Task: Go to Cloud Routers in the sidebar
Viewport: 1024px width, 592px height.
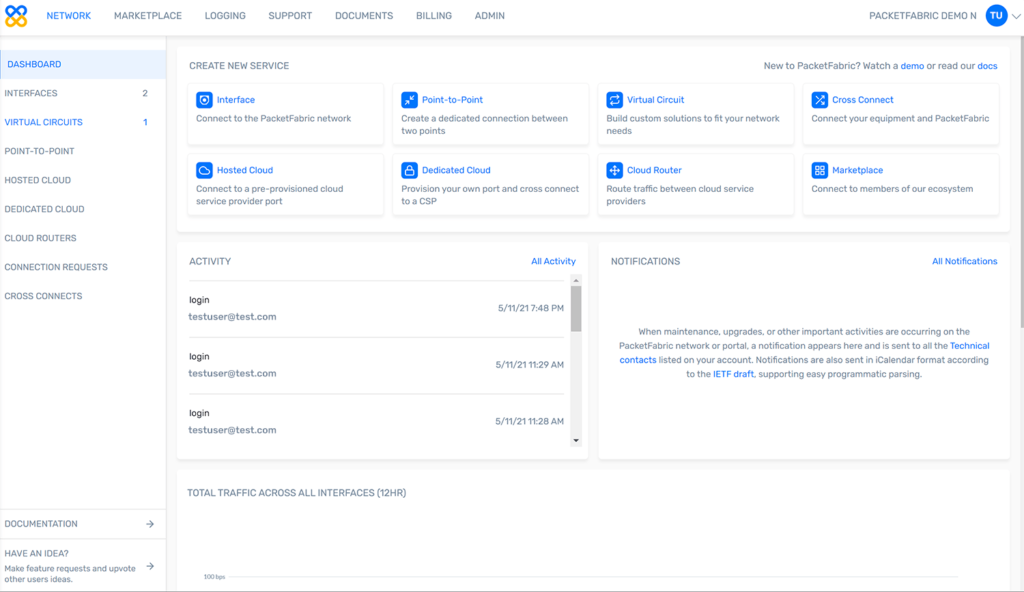Action: [83, 238]
